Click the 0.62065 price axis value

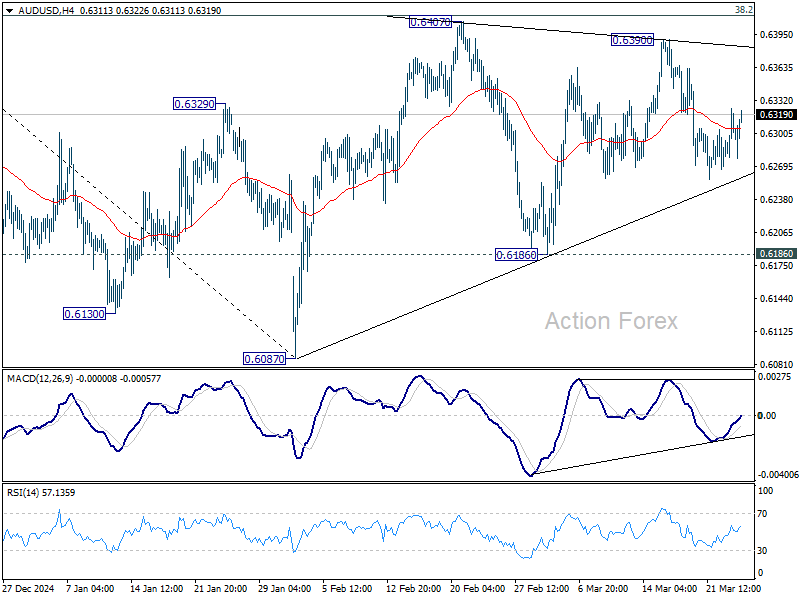point(777,233)
